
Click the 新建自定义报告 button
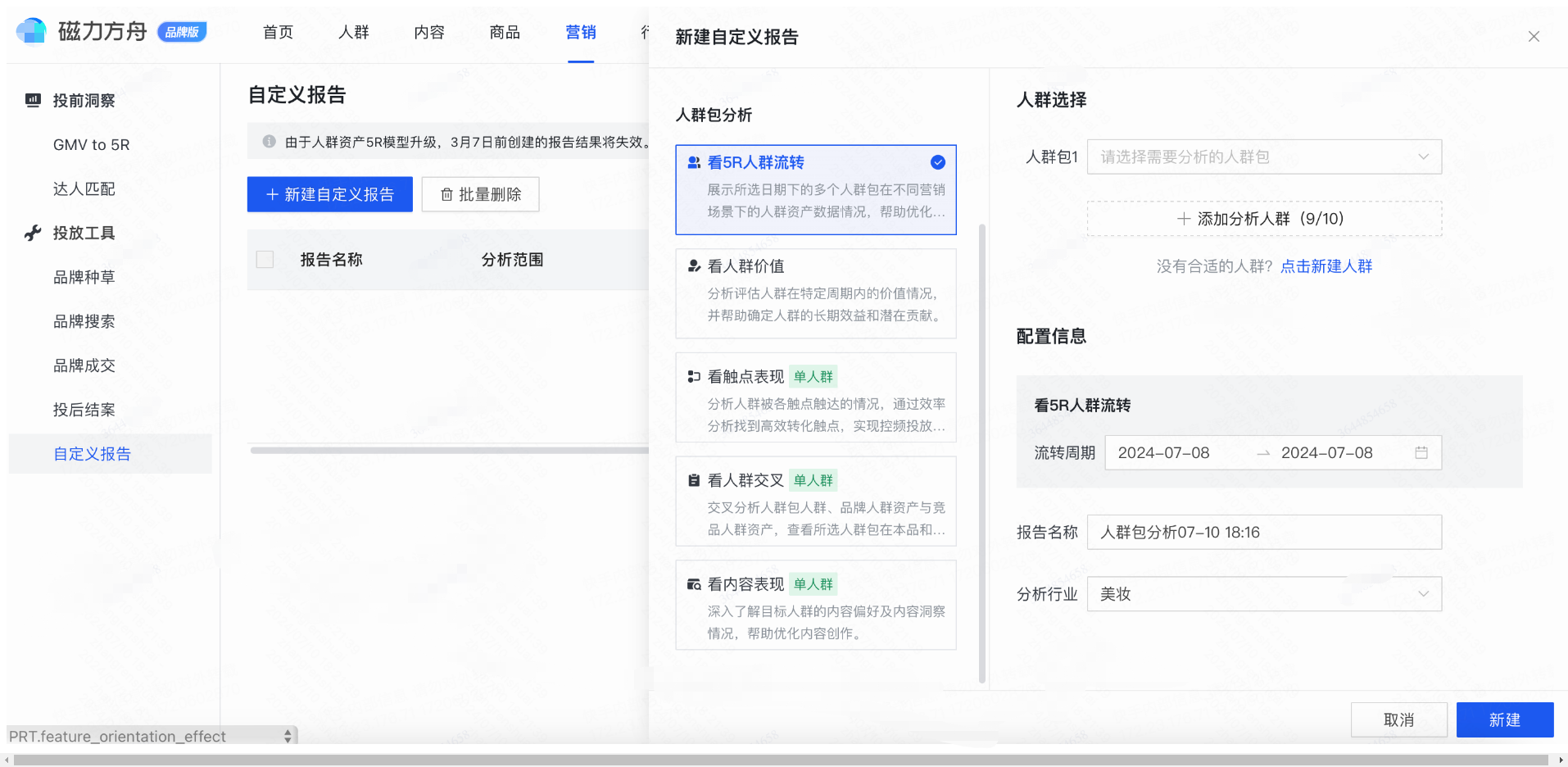pyautogui.click(x=329, y=194)
